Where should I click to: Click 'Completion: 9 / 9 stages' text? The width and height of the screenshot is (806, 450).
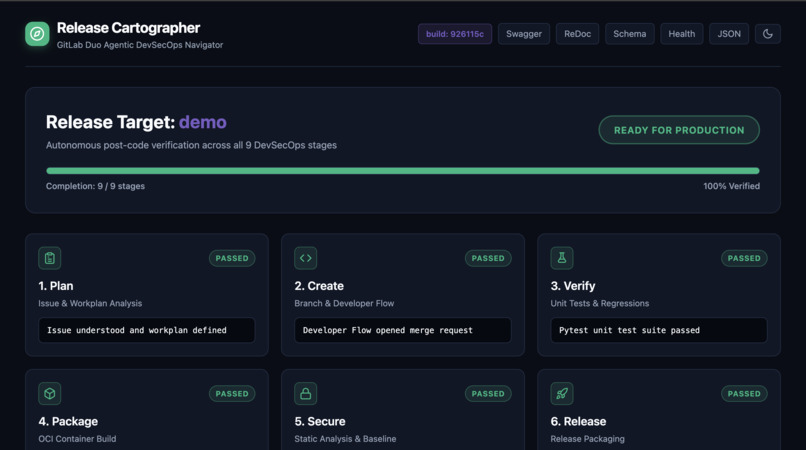click(96, 186)
